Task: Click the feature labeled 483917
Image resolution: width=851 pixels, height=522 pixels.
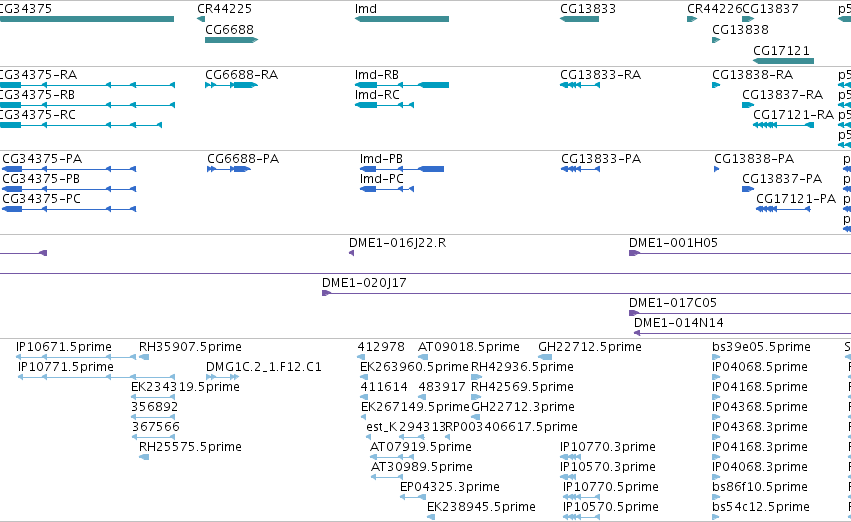Action: click(x=442, y=386)
